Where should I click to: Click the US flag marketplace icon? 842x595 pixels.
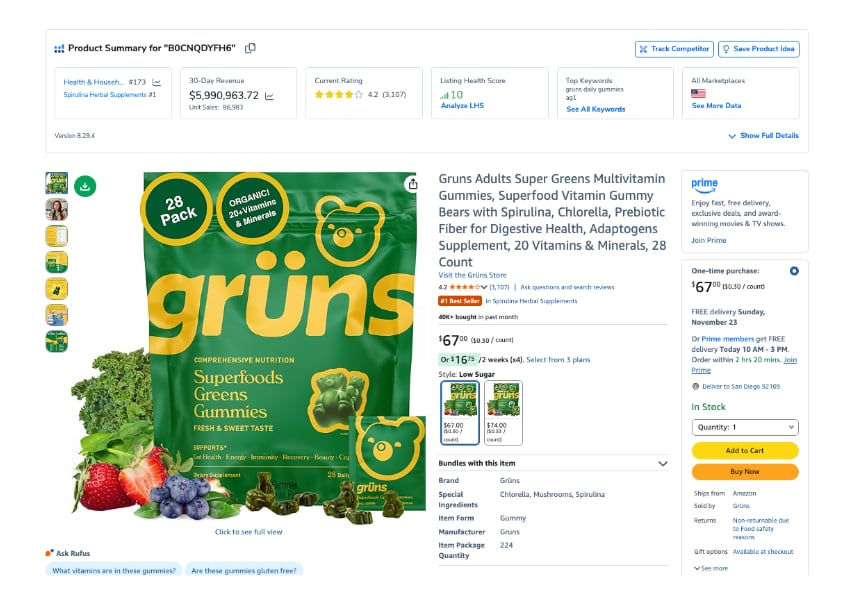coord(698,93)
